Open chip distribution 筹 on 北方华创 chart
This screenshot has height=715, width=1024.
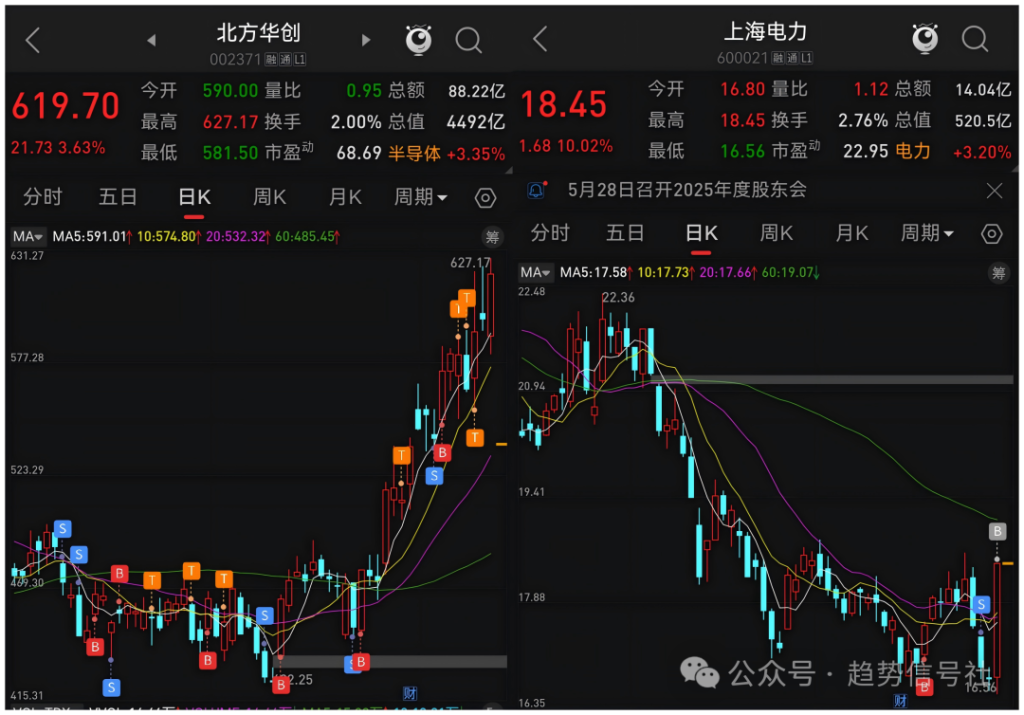[492, 237]
